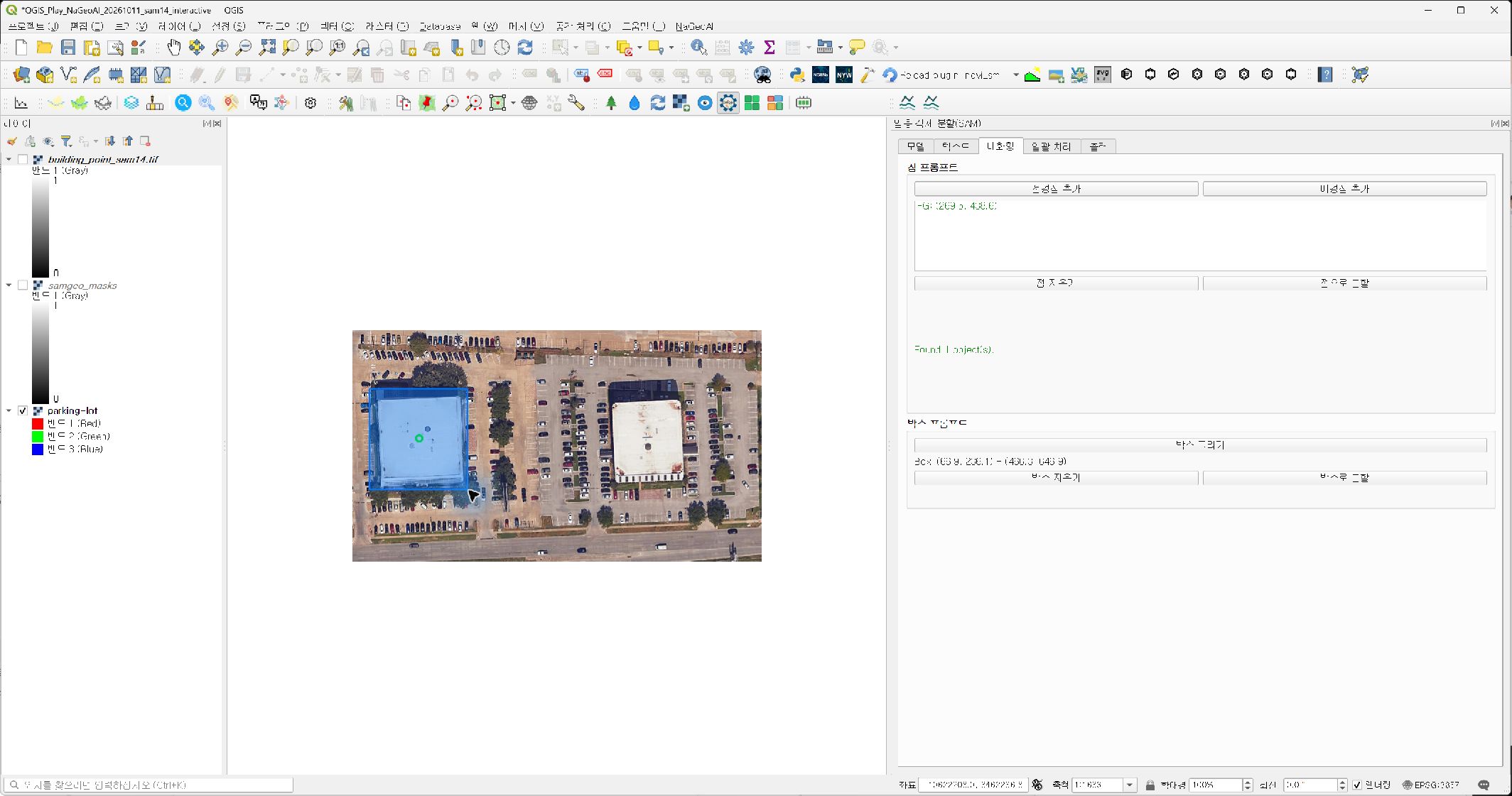Enable visibility checkbox for samgeo_masks layer
Viewport: 1512px width, 796px height.
coord(23,285)
